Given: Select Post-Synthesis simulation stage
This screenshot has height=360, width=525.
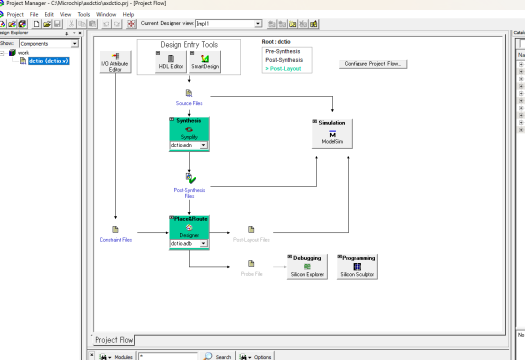Looking at the screenshot, I should 284,60.
